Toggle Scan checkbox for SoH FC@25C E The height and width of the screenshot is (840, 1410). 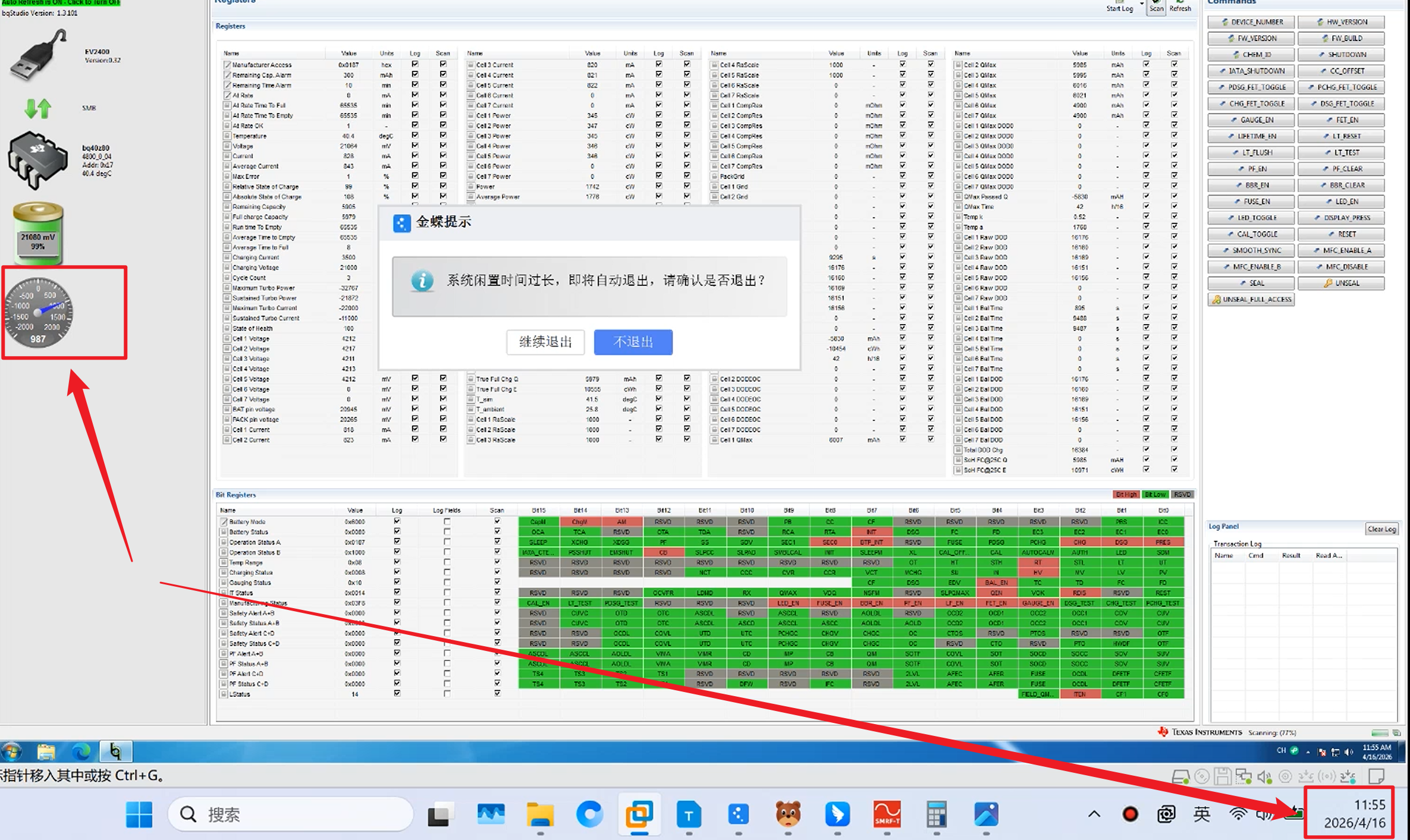[1175, 470]
